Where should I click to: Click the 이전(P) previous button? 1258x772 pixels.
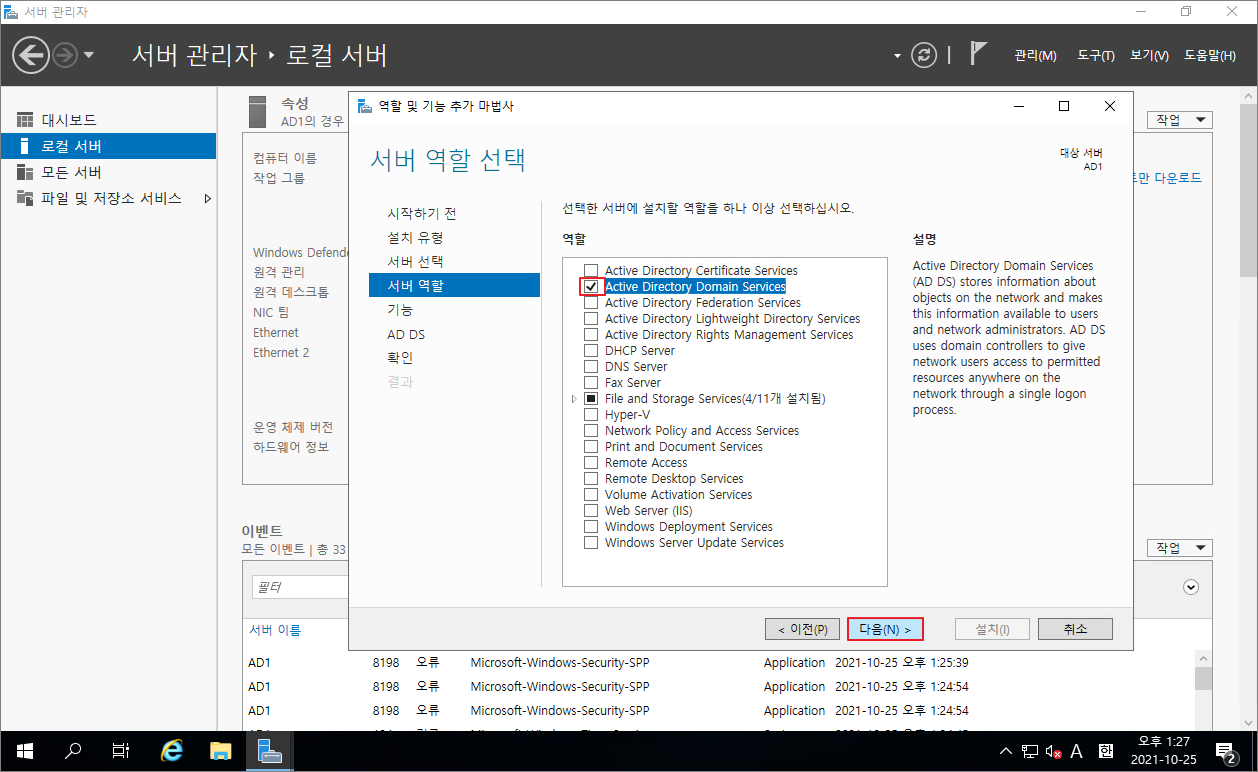pyautogui.click(x=802, y=629)
